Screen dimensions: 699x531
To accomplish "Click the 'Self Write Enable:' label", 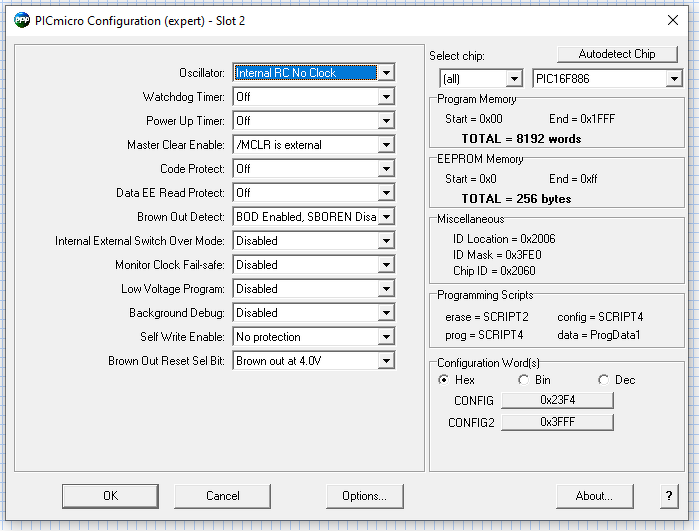I will 182,337.
